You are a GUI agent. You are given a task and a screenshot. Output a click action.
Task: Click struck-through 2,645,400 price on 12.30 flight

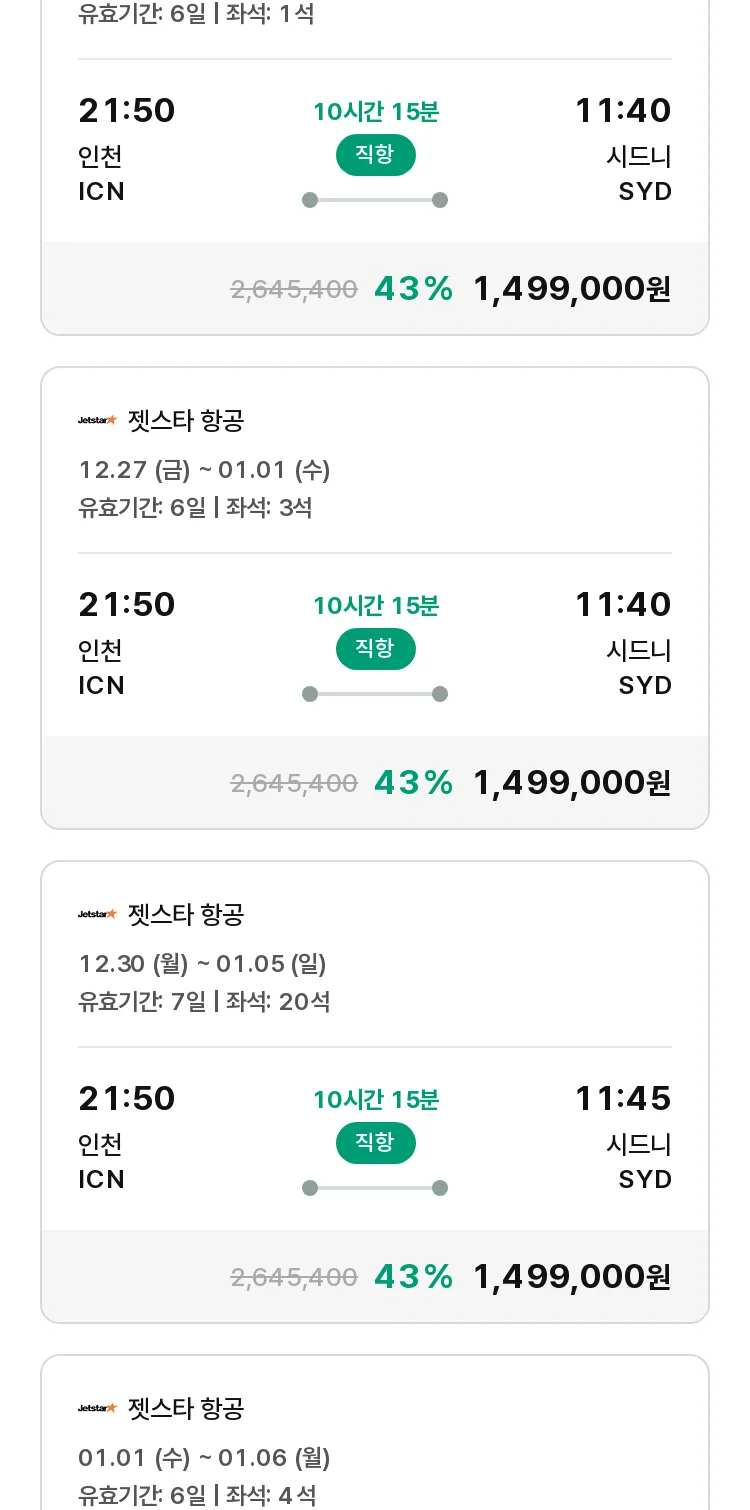294,1277
